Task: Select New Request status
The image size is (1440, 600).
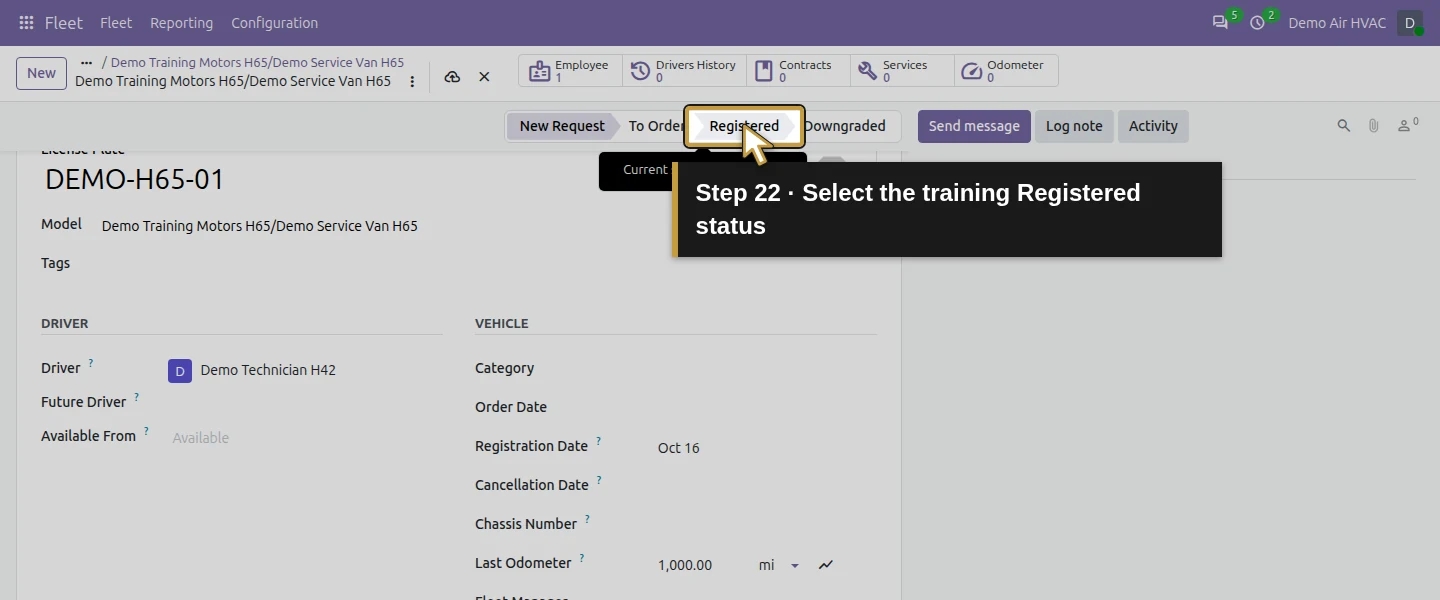Action: [x=561, y=126]
